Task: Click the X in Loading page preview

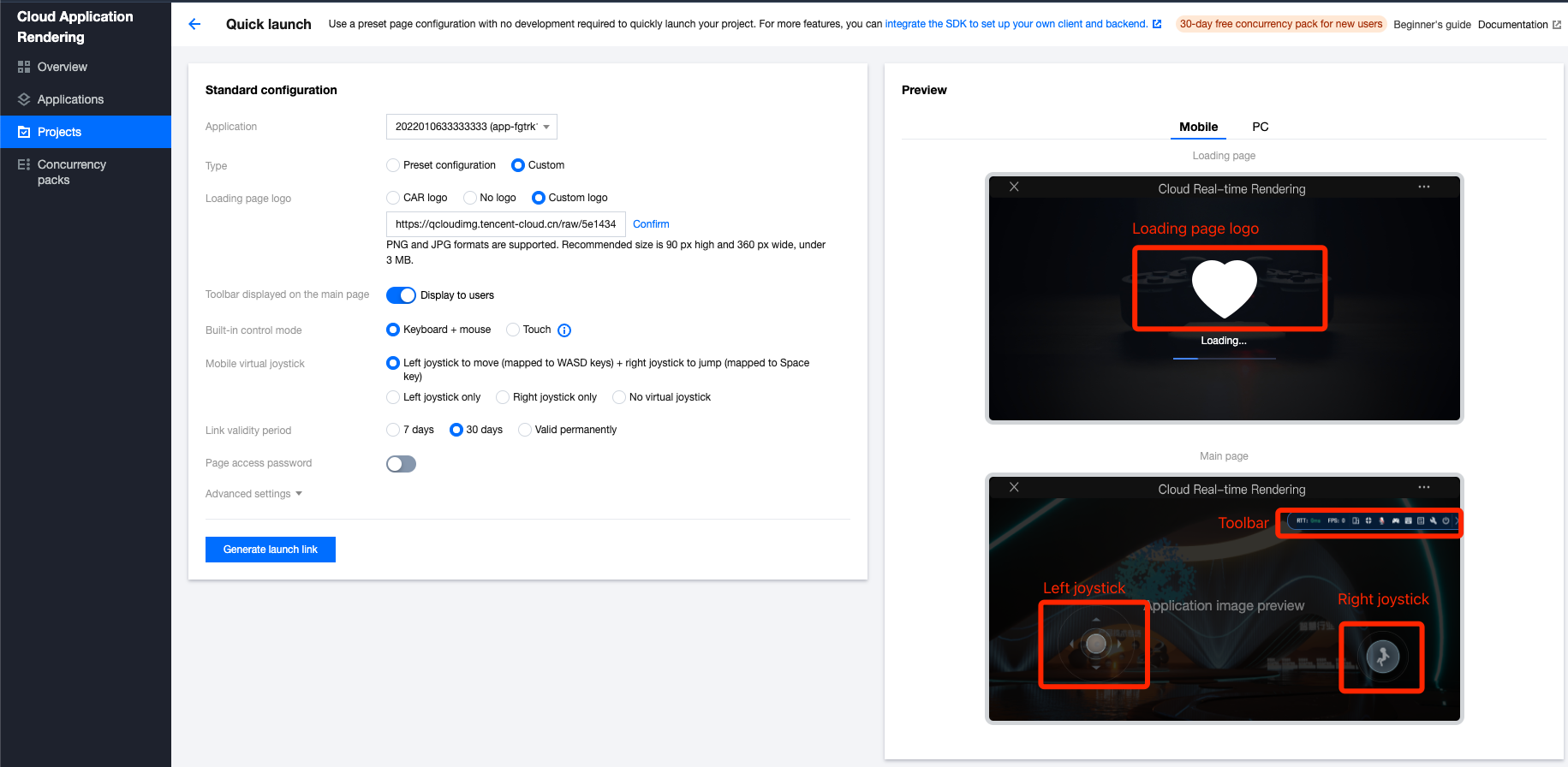Action: 1014,187
